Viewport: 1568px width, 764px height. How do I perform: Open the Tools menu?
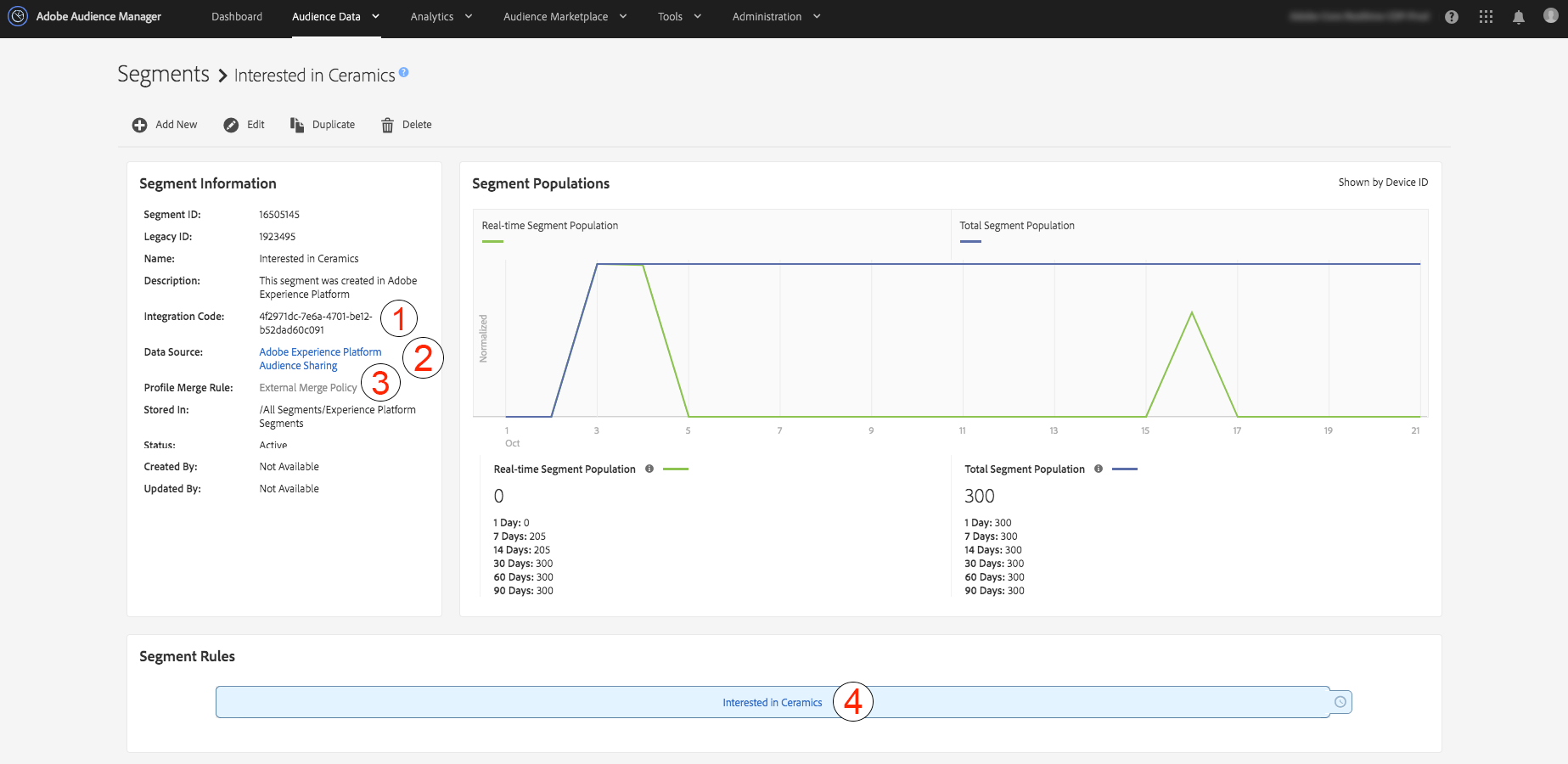[671, 16]
